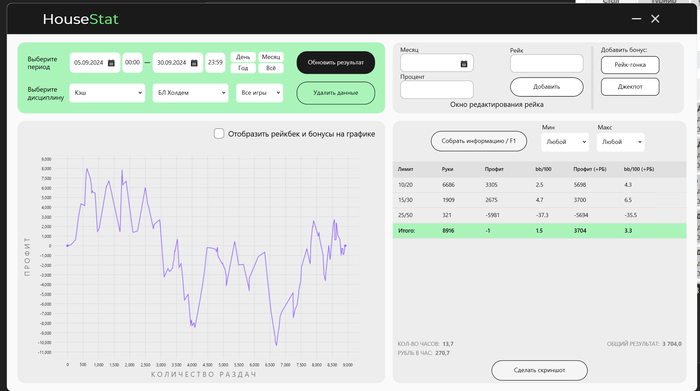The height and width of the screenshot is (391, 700).
Task: Click the Месяц input field
Action: pyautogui.click(x=437, y=63)
